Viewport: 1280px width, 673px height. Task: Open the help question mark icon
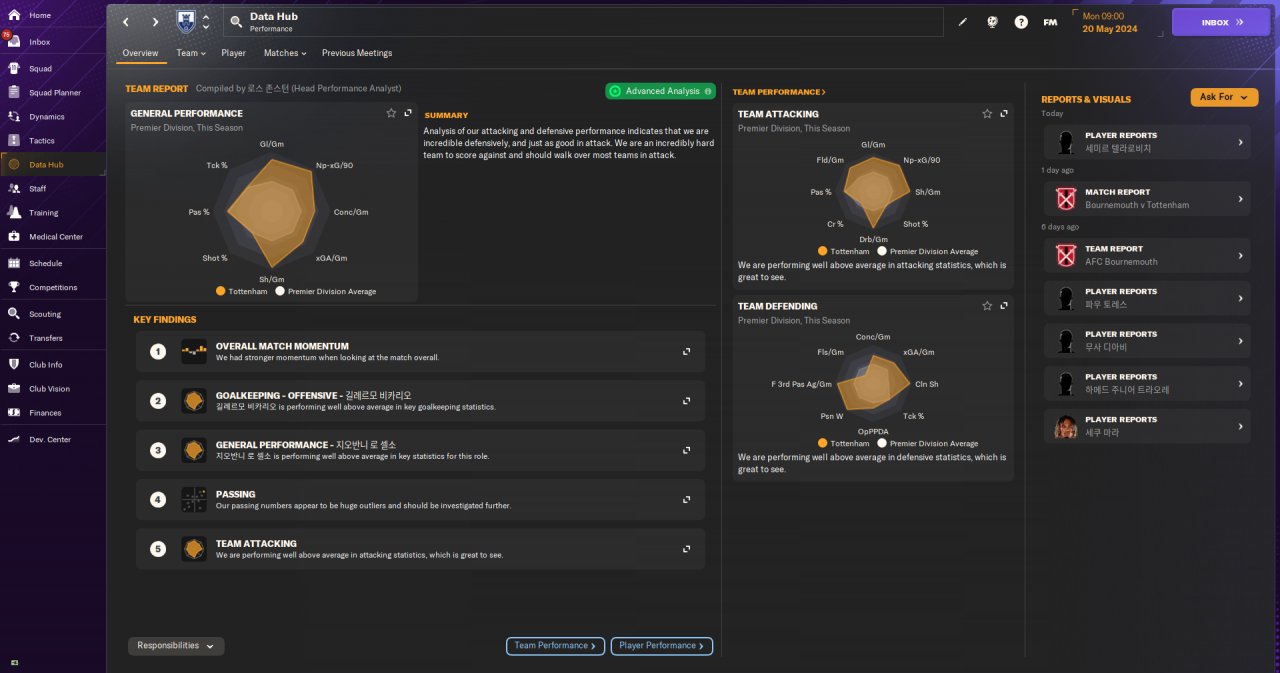pos(1021,22)
